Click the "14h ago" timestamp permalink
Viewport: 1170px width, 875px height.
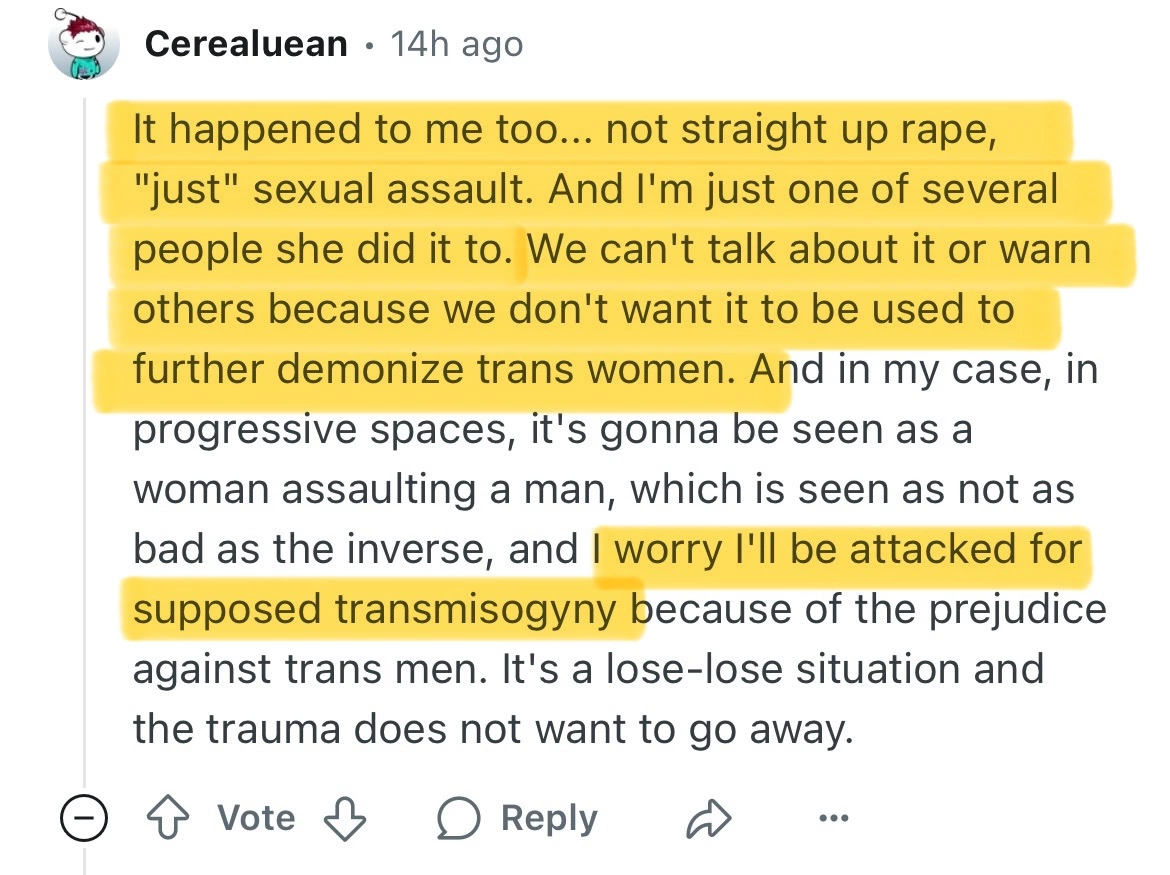(x=457, y=45)
